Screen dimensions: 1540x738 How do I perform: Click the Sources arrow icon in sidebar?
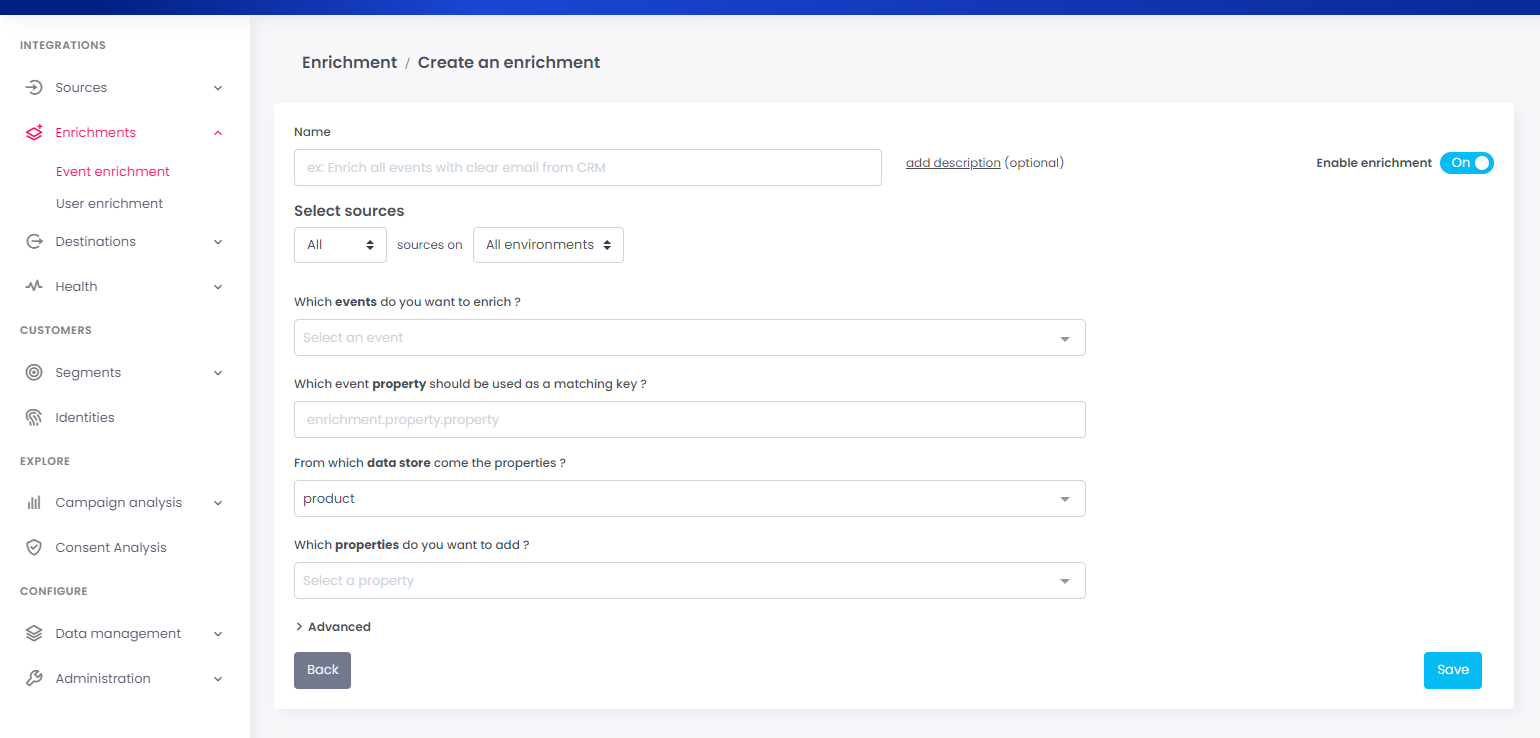tap(34, 88)
